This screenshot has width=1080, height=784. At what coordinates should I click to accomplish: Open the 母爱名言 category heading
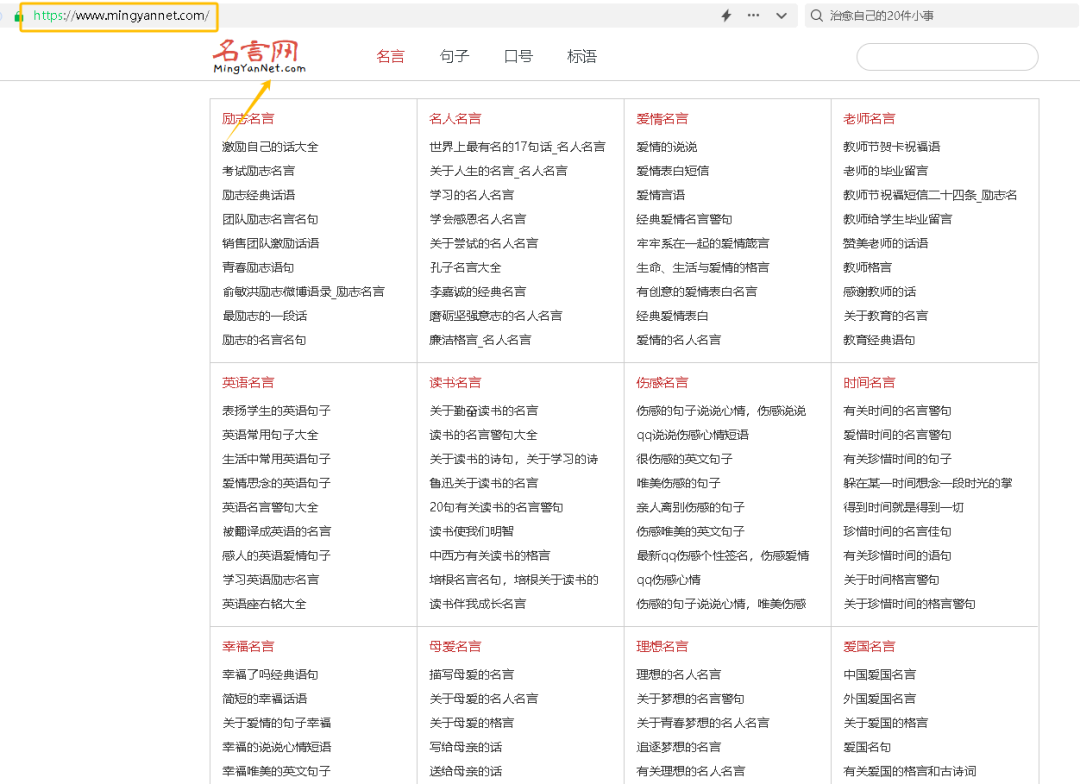coord(455,646)
